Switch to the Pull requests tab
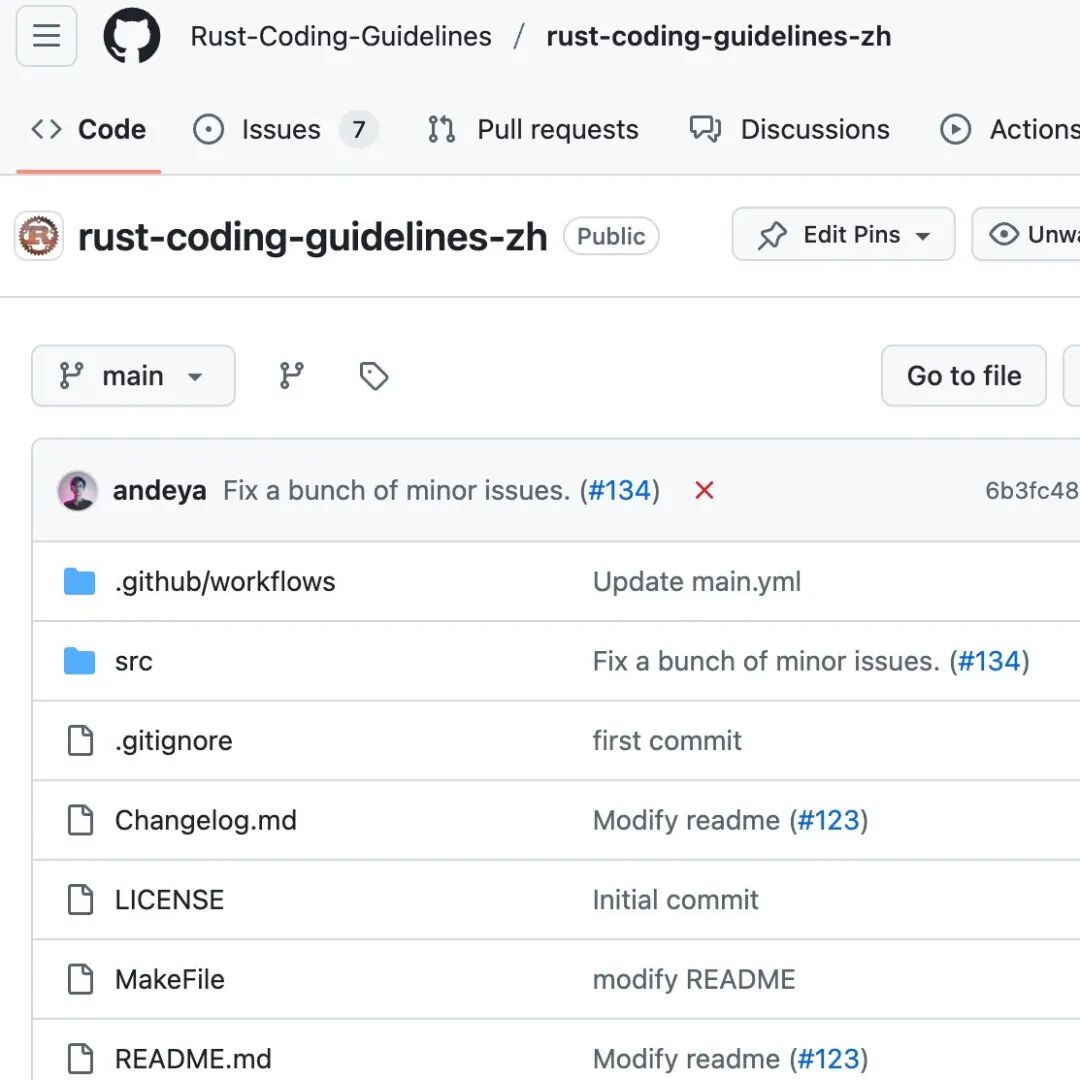 [532, 129]
